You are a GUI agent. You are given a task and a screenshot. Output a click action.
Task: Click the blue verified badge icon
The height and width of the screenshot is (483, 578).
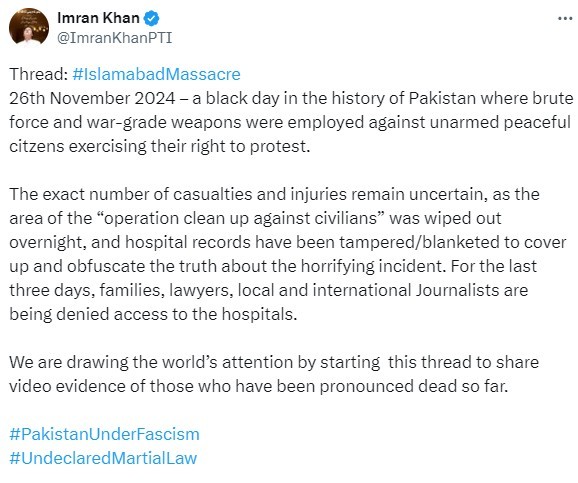(x=151, y=18)
